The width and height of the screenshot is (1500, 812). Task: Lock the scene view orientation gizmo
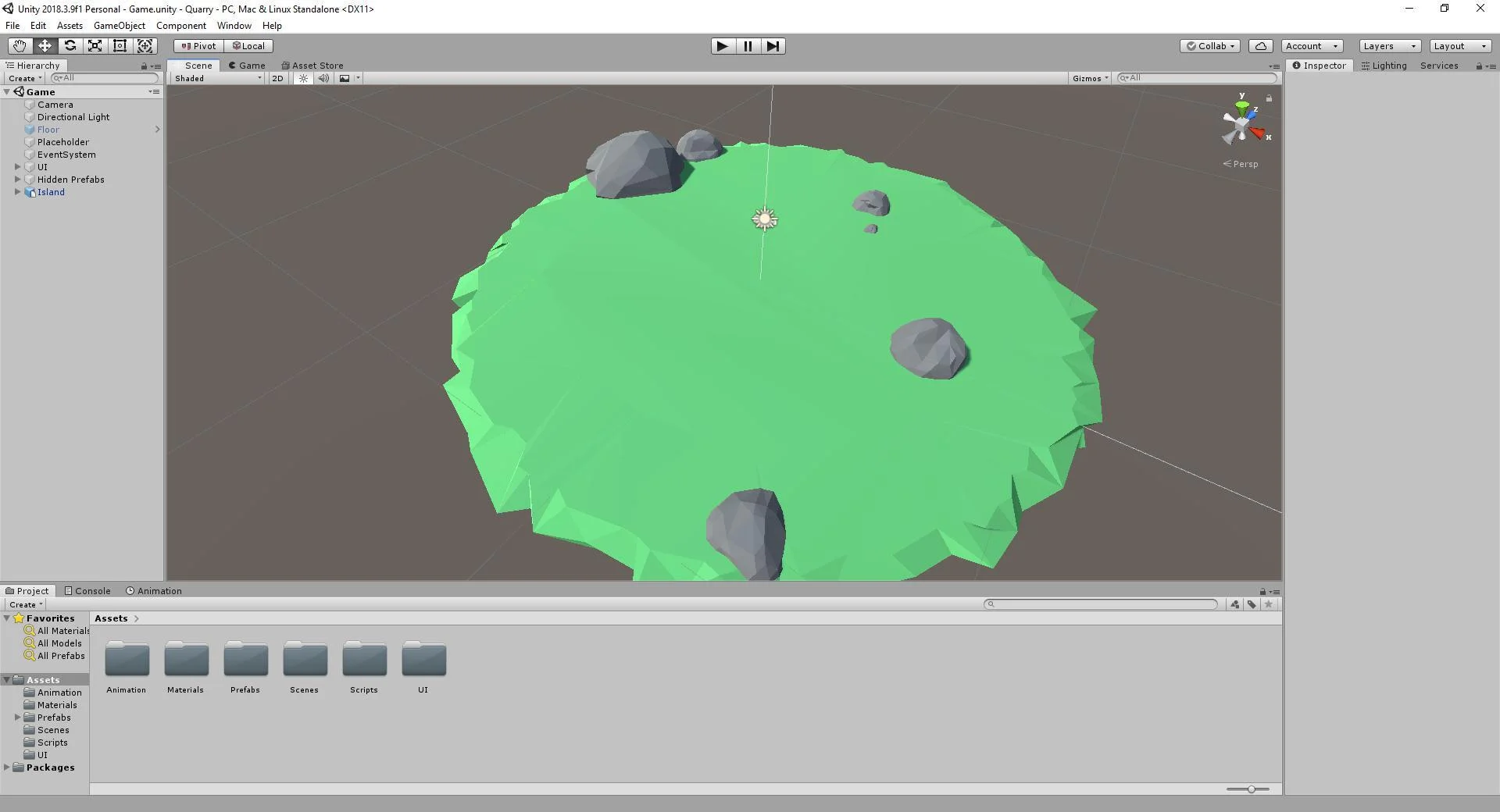click(1269, 98)
